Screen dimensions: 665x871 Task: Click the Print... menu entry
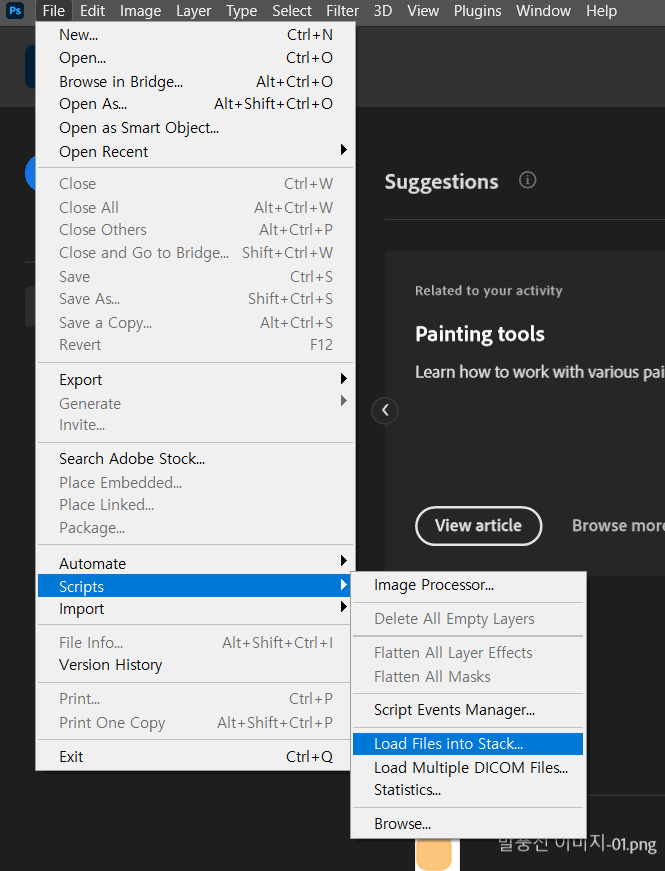pos(196,699)
